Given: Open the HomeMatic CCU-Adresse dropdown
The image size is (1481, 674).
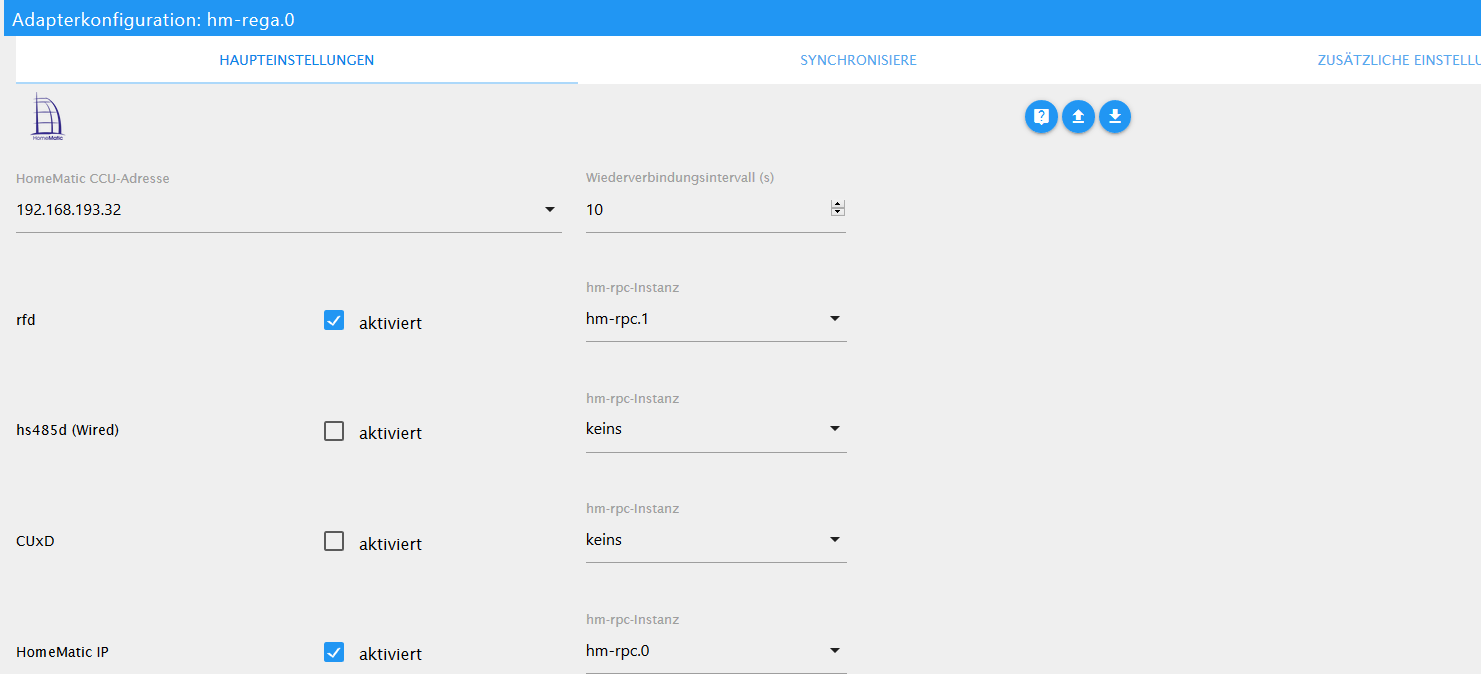Looking at the screenshot, I should tap(289, 210).
